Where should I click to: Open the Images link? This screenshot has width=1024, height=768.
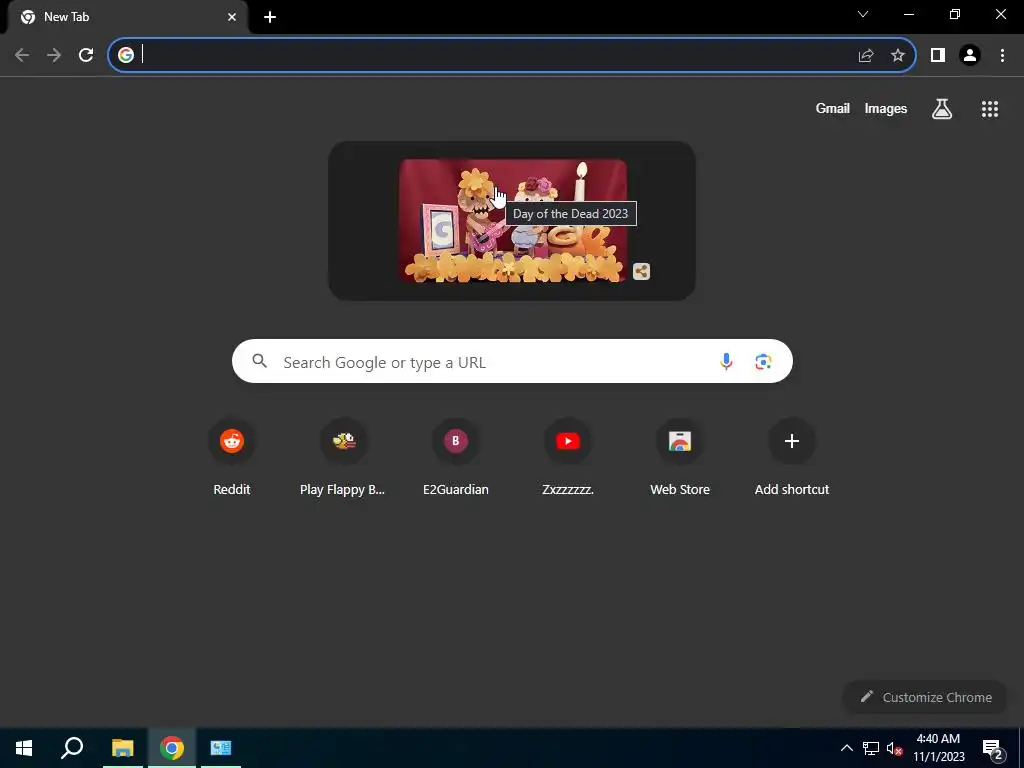tap(886, 108)
